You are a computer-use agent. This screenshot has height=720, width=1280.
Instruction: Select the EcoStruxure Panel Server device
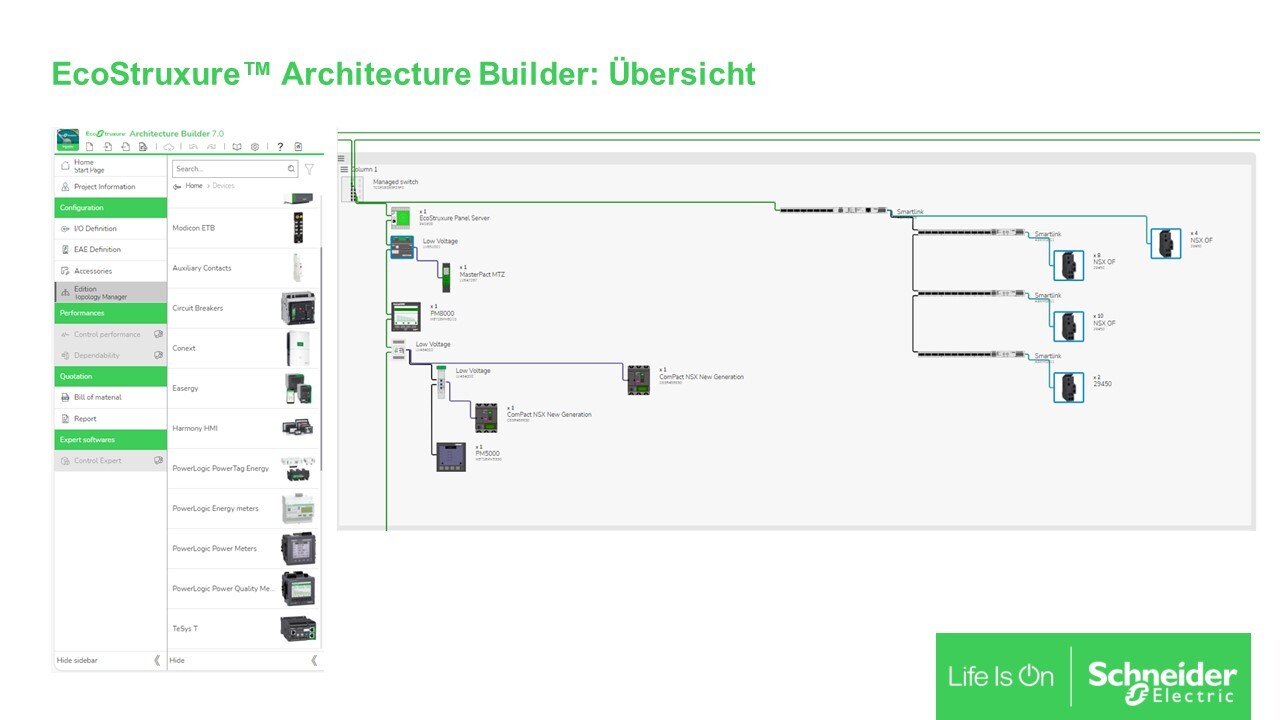[x=400, y=218]
